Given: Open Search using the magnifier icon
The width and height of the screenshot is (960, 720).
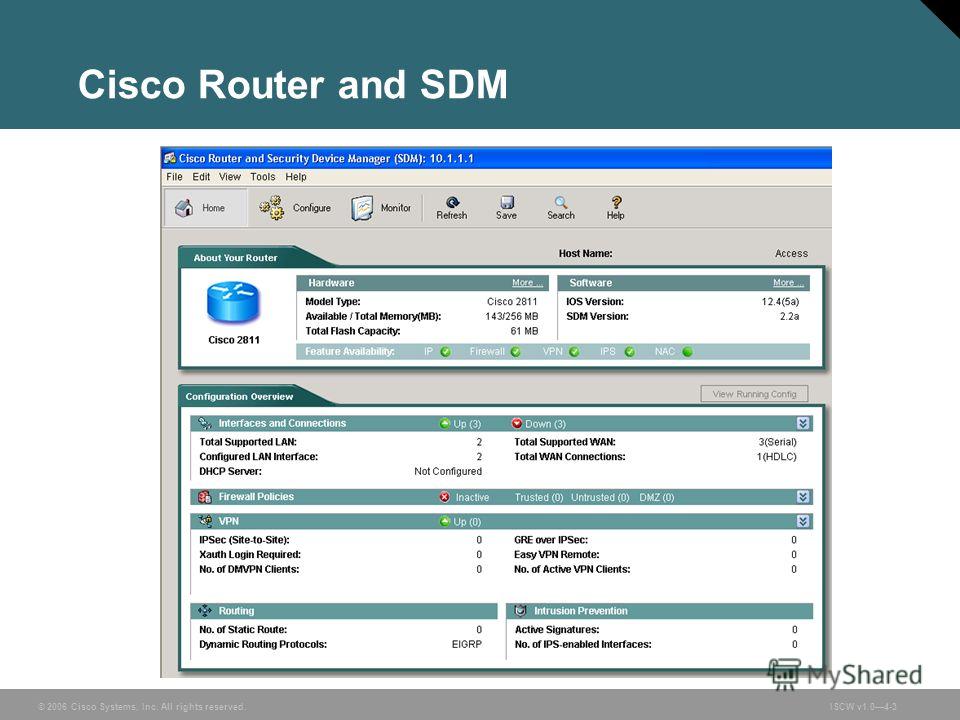Looking at the screenshot, I should pos(561,202).
